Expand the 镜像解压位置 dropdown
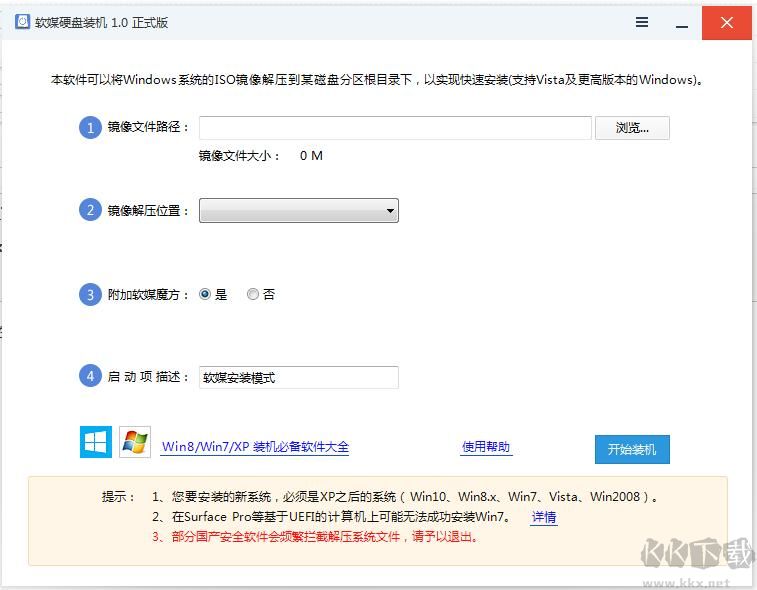The width and height of the screenshot is (757, 590). pyautogui.click(x=299, y=211)
